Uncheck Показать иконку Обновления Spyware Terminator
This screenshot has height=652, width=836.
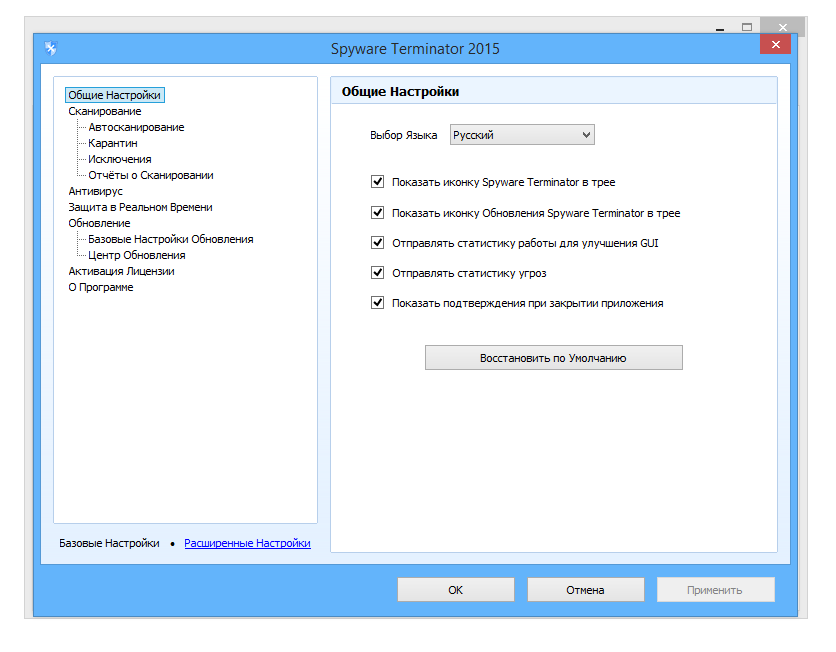click(x=377, y=212)
